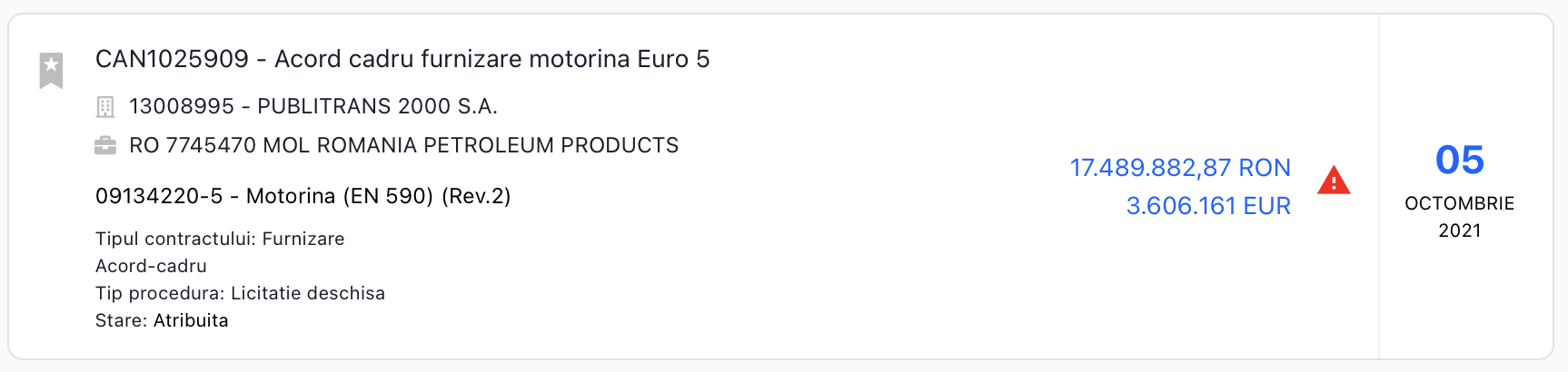
Task: Click the Stare: Atribuita status
Action: (162, 320)
